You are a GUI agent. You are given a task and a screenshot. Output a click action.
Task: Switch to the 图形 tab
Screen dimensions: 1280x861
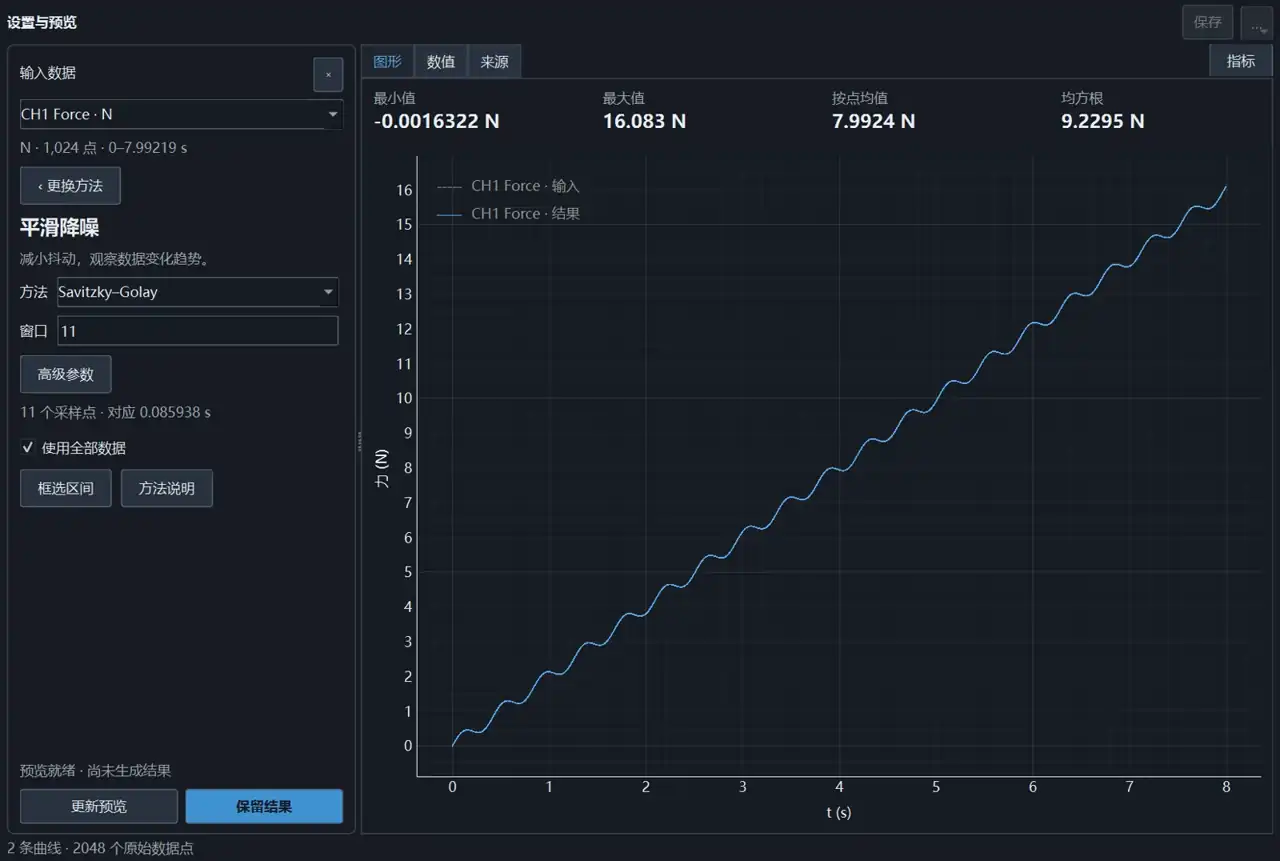[x=387, y=62]
